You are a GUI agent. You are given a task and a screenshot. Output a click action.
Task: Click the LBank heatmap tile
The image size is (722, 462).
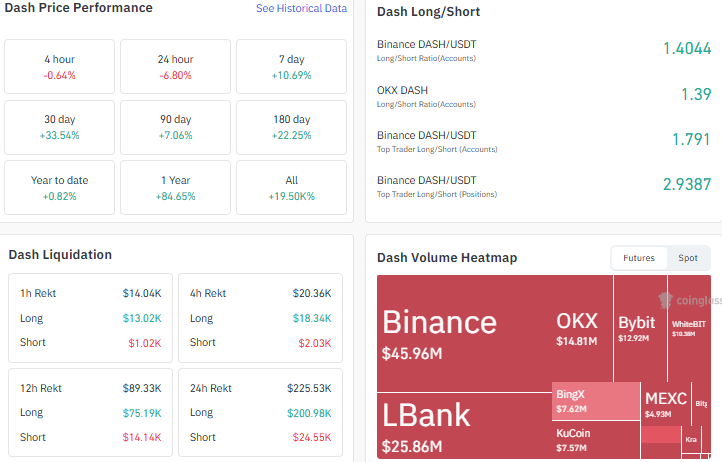pos(464,426)
